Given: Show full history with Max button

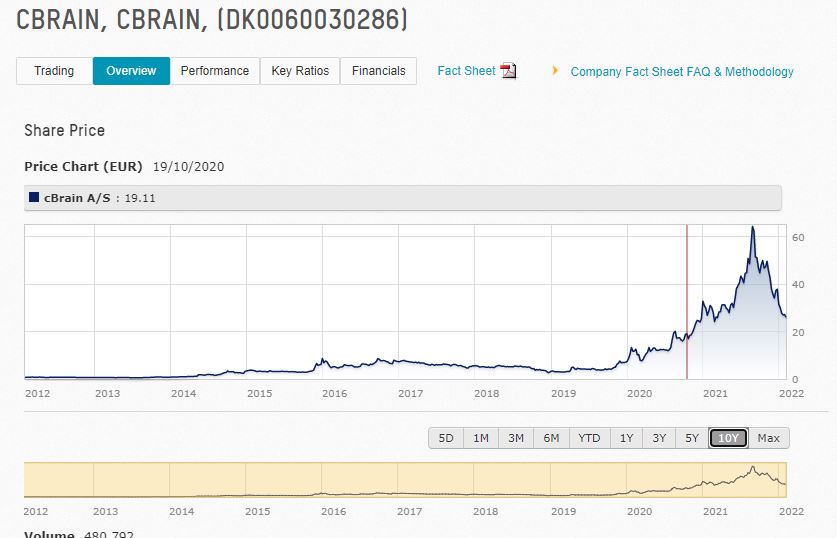Looking at the screenshot, I should 768,438.
